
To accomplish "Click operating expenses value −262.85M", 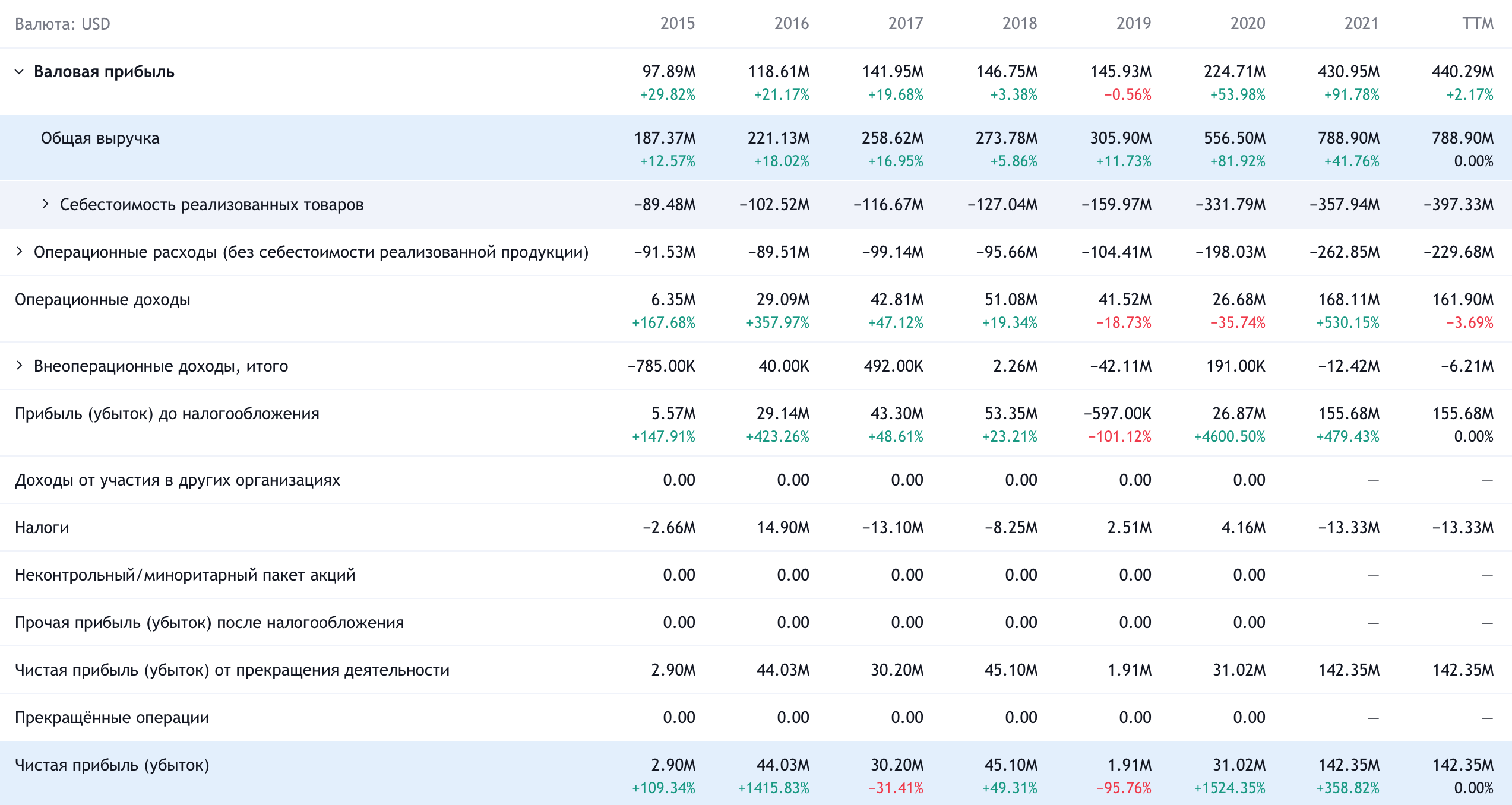I will point(1345,252).
